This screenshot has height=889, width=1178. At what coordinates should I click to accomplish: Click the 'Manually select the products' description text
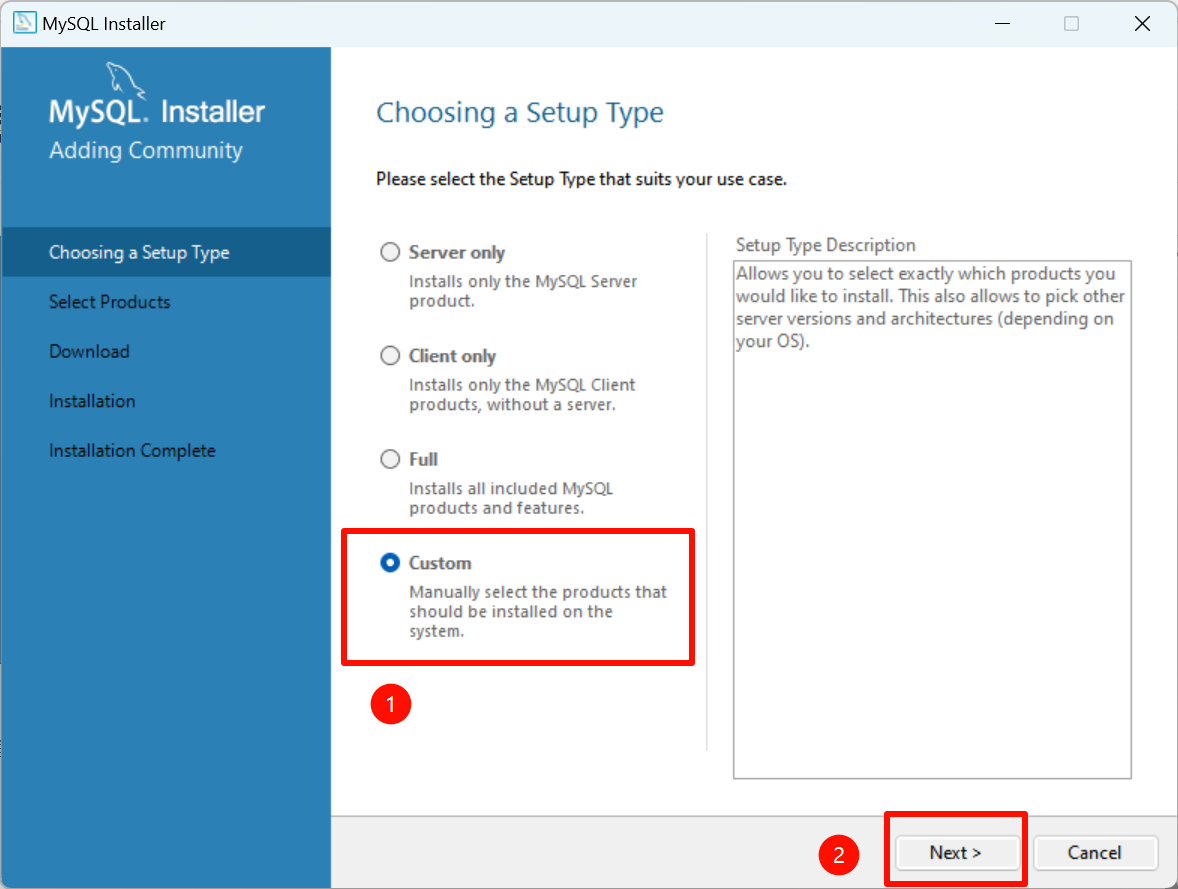coord(538,612)
